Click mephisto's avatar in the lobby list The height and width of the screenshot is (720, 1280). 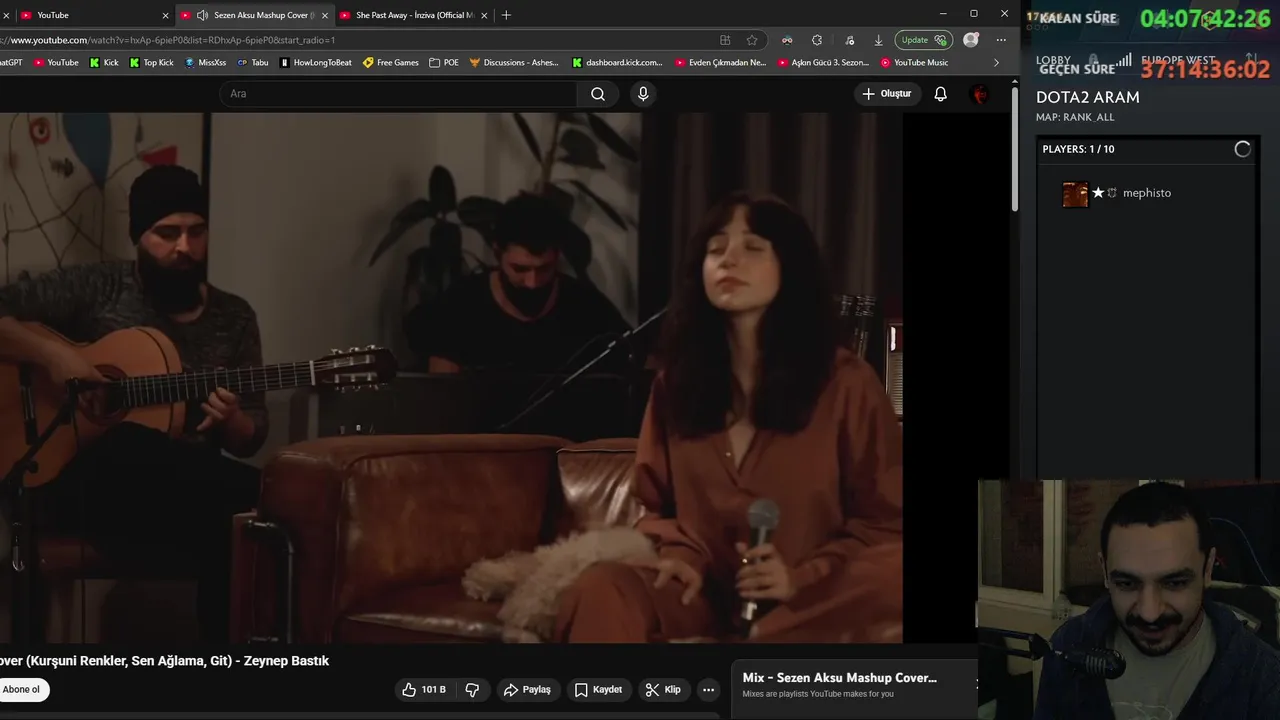click(x=1075, y=193)
